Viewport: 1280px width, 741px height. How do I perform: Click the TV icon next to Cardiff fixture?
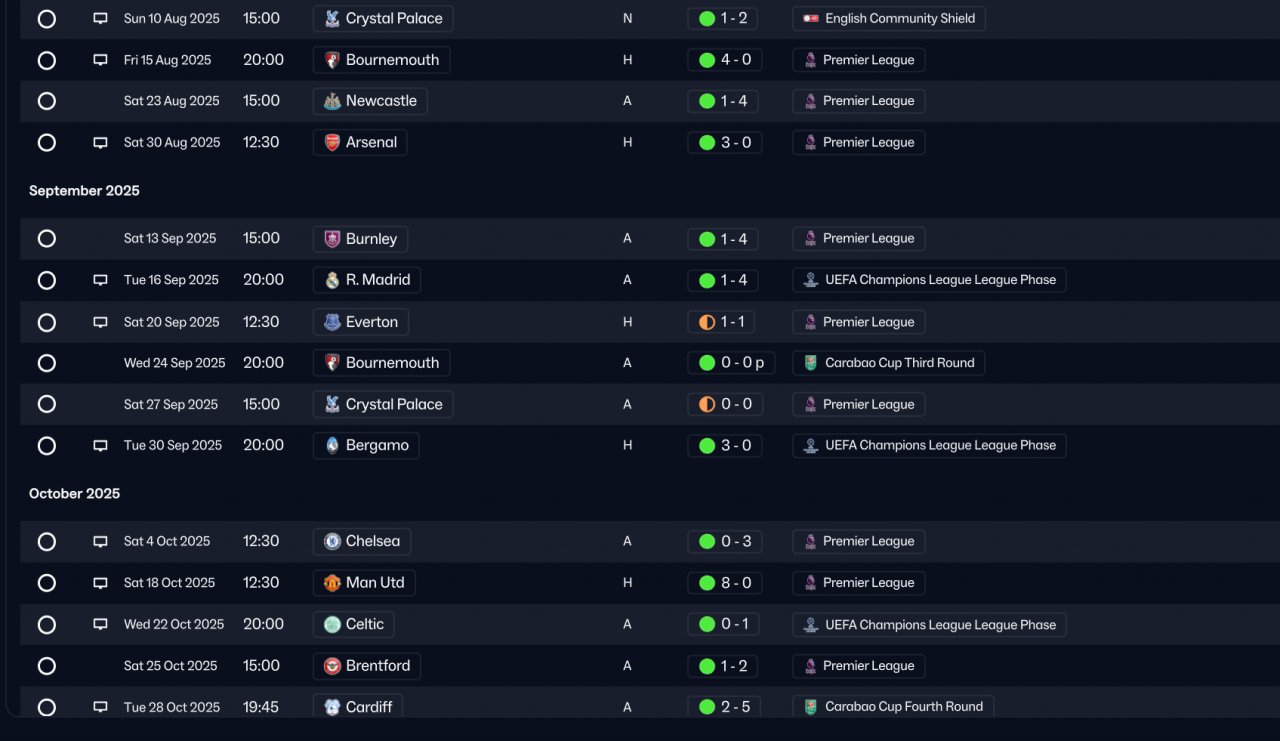(100, 707)
